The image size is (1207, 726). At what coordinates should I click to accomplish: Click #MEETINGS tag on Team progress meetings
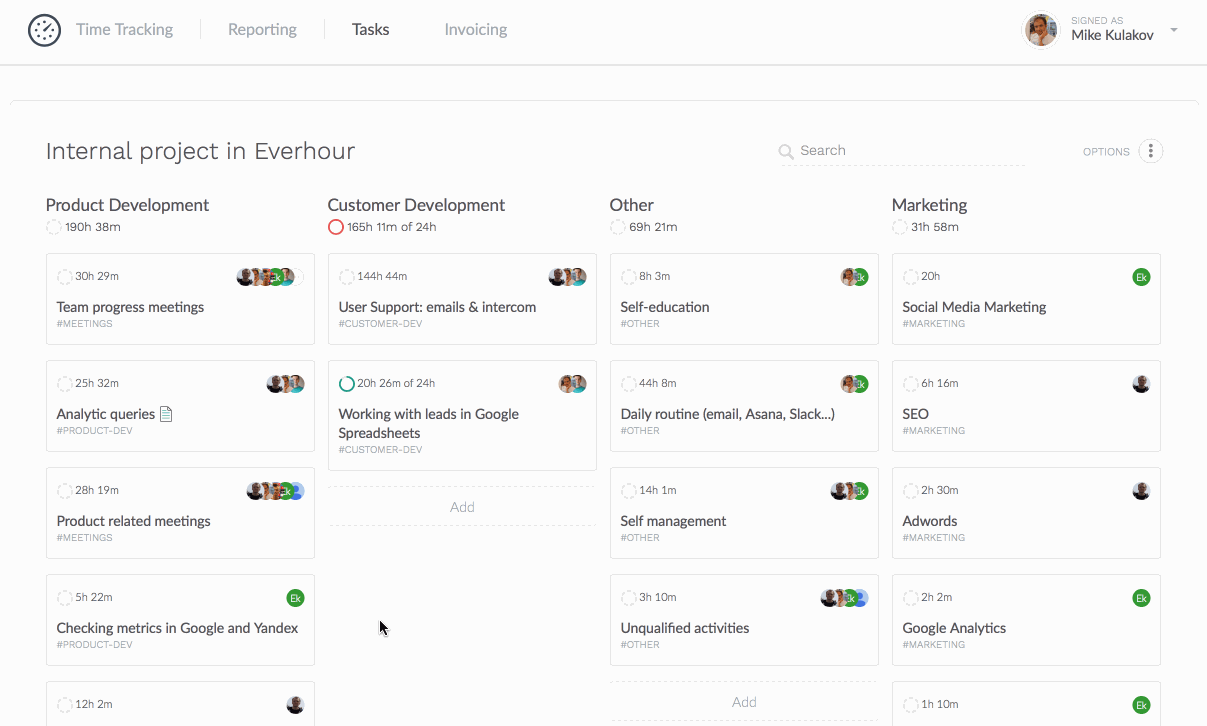coord(85,324)
